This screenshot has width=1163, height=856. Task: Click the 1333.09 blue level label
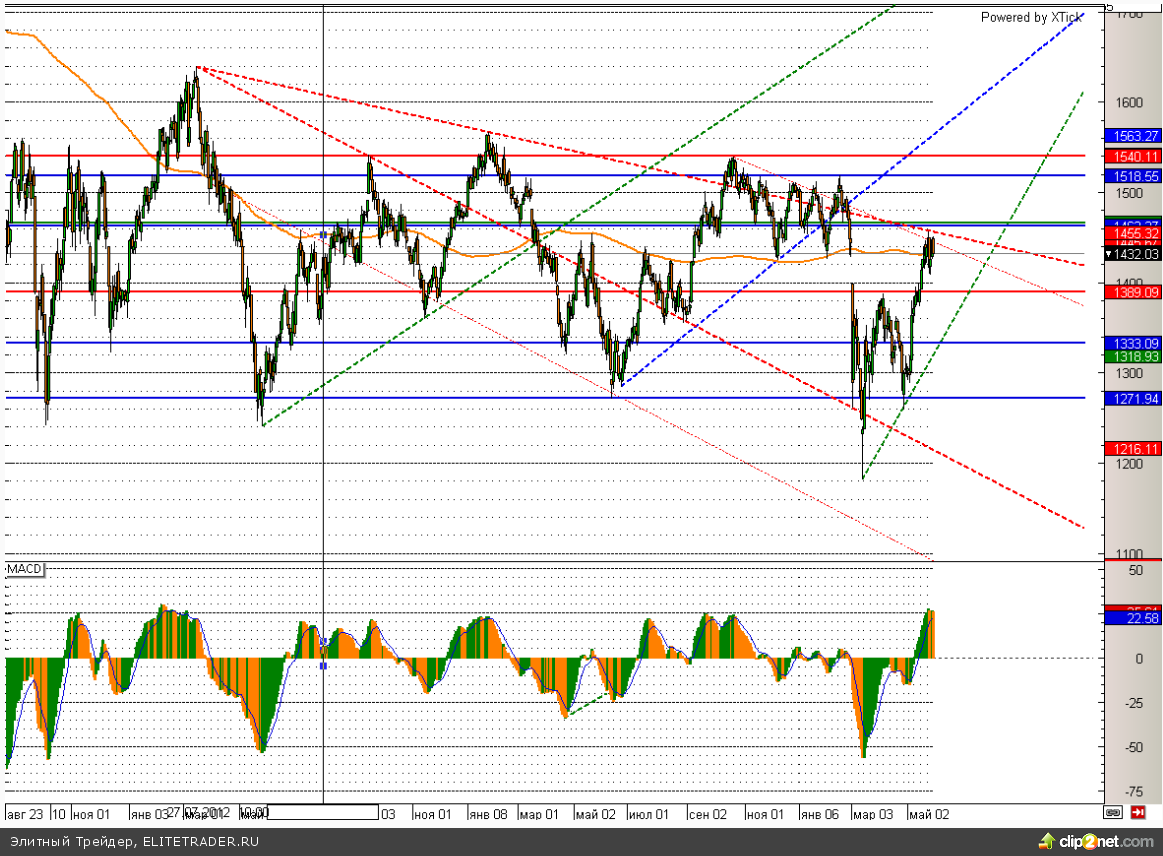1131,342
